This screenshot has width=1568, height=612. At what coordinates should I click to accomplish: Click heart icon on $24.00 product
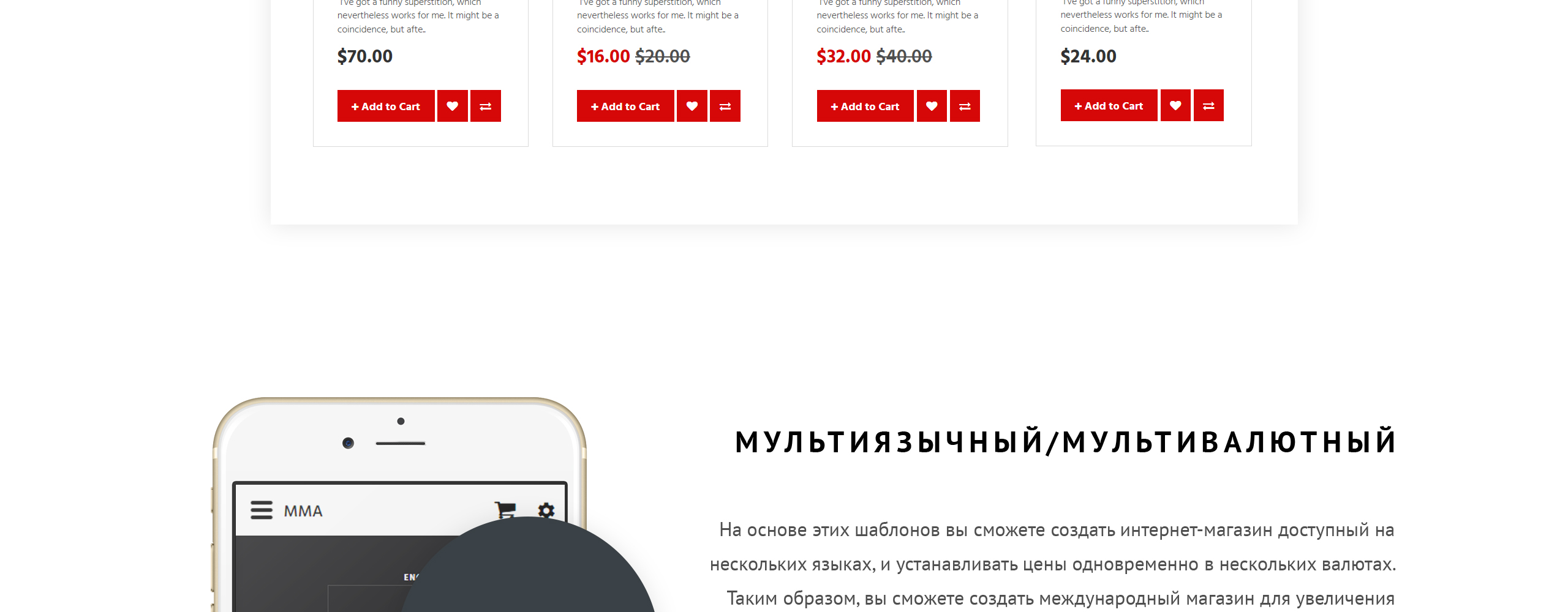pyautogui.click(x=1175, y=105)
